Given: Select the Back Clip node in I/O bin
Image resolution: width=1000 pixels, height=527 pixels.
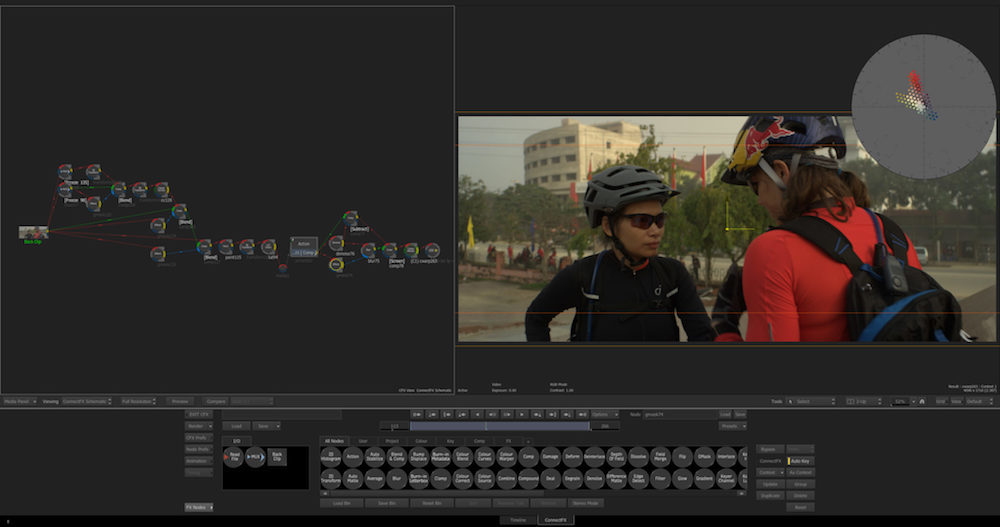Looking at the screenshot, I should click(277, 457).
